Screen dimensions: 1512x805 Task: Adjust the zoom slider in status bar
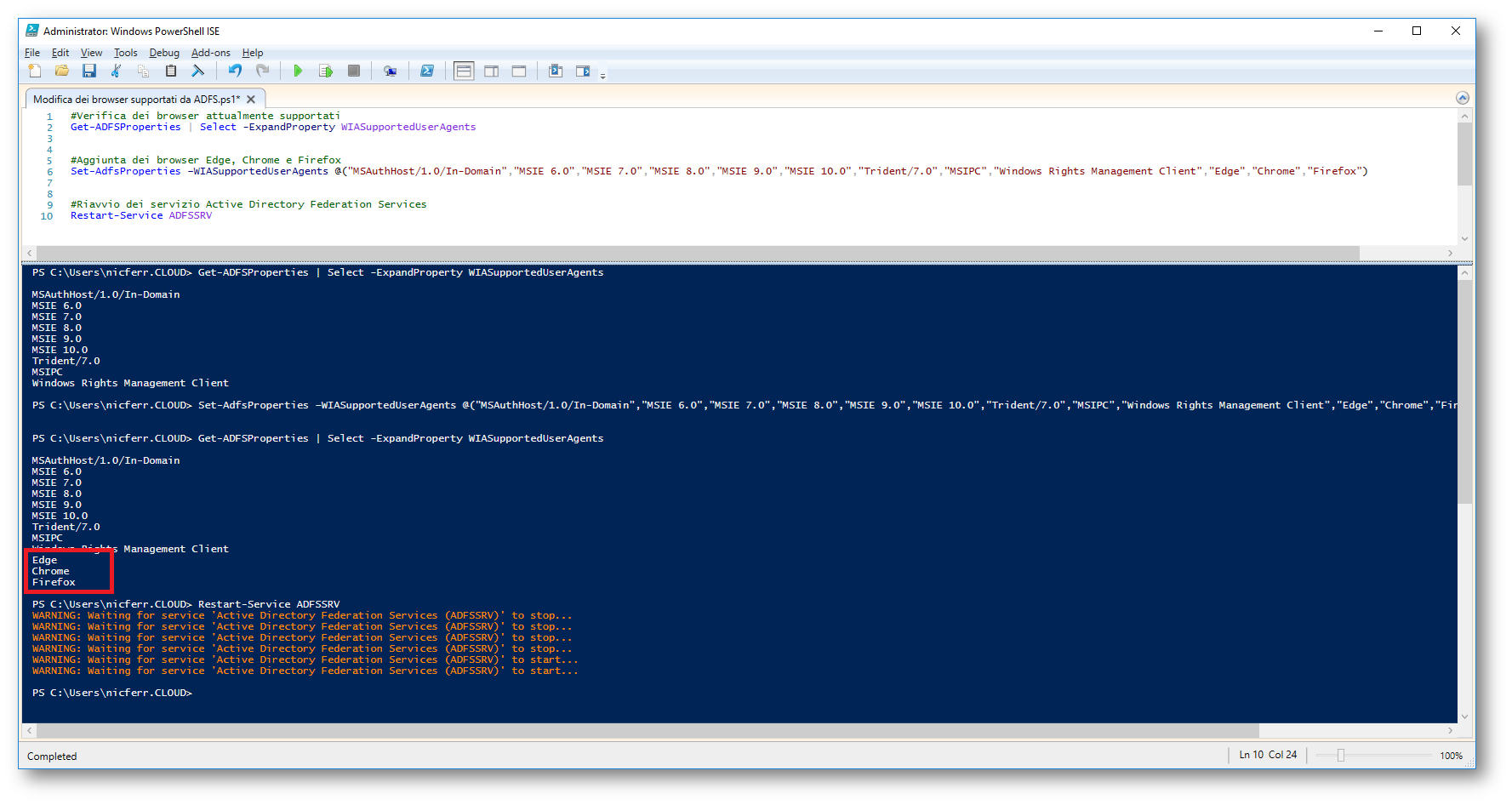1340,756
